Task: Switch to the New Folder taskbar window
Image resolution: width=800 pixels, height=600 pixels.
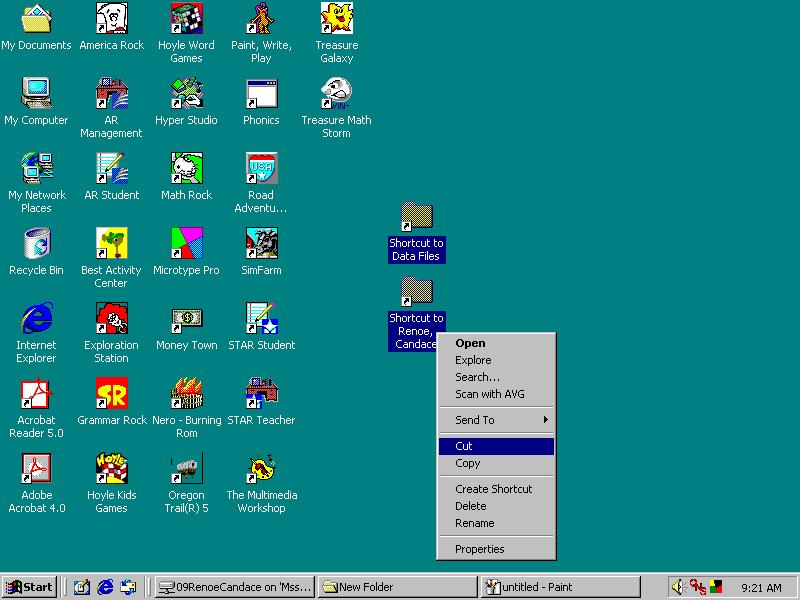Action: pos(397,587)
